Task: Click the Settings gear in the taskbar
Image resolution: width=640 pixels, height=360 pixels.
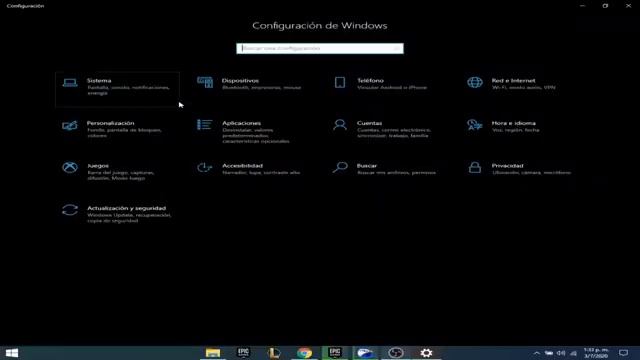Action: pyautogui.click(x=426, y=353)
